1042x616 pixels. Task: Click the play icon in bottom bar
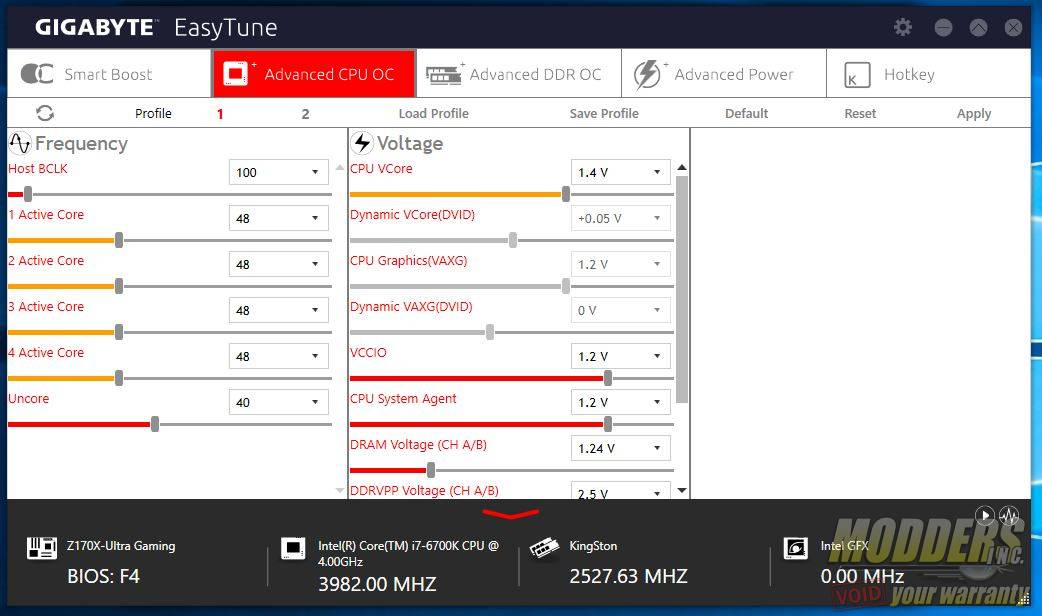985,515
